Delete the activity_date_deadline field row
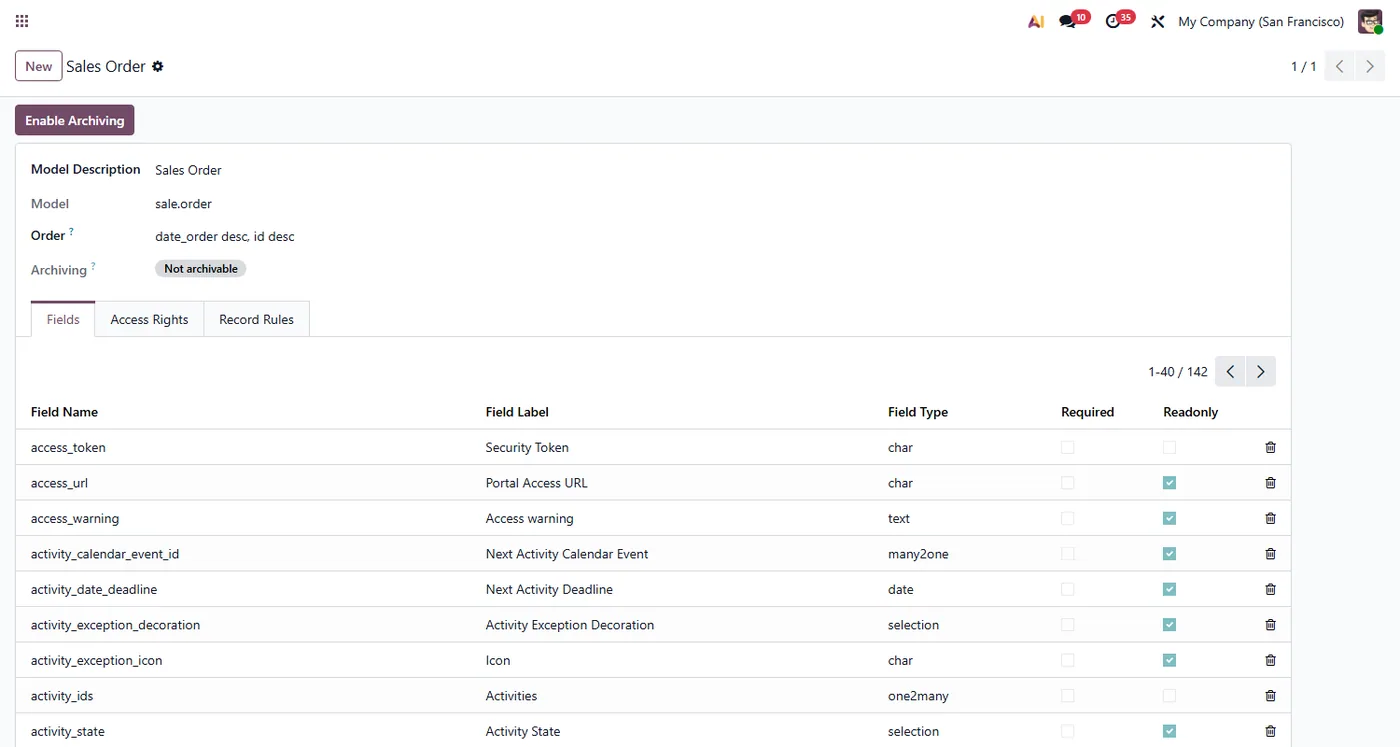The height and width of the screenshot is (747, 1400). coord(1270,589)
